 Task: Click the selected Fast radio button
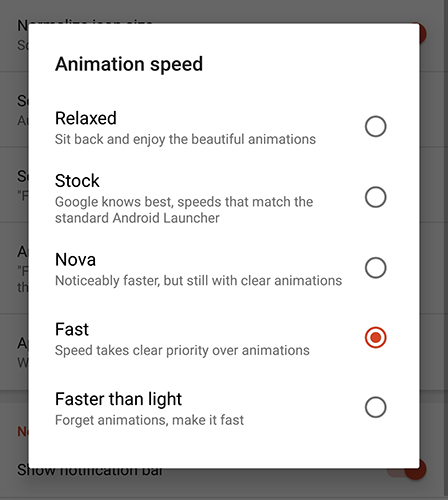point(375,337)
